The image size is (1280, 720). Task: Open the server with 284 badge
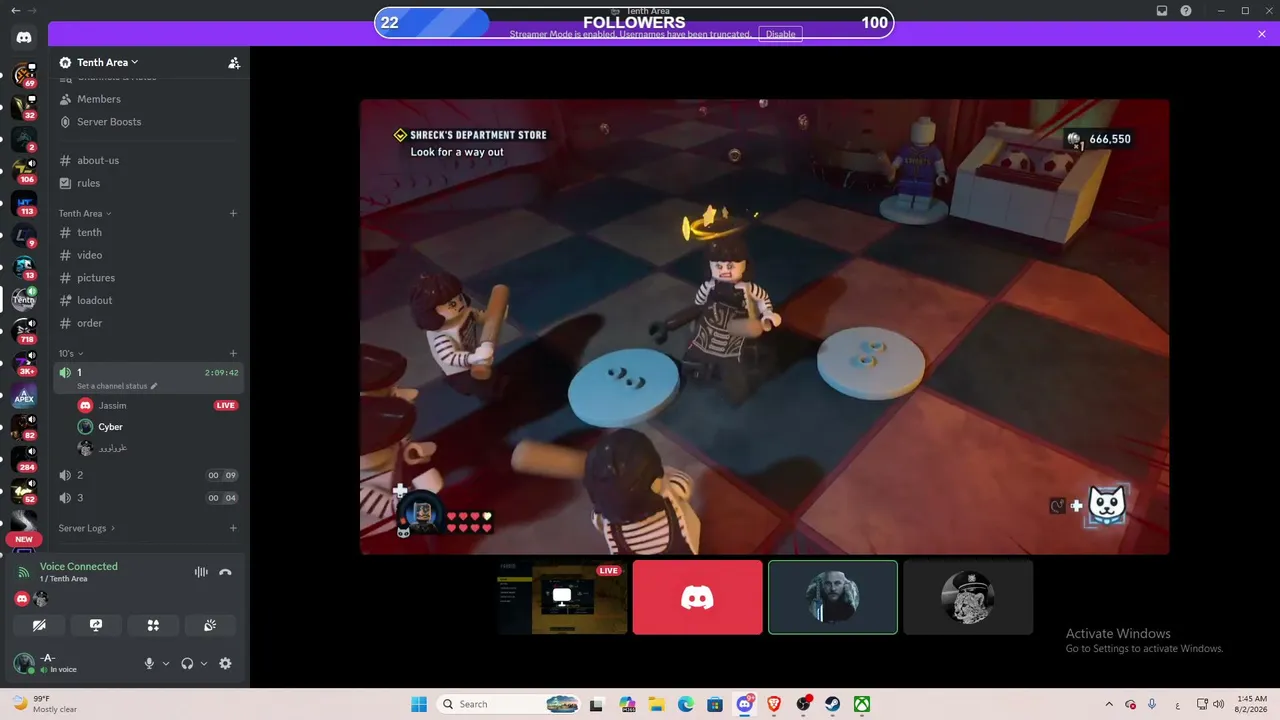click(x=24, y=459)
